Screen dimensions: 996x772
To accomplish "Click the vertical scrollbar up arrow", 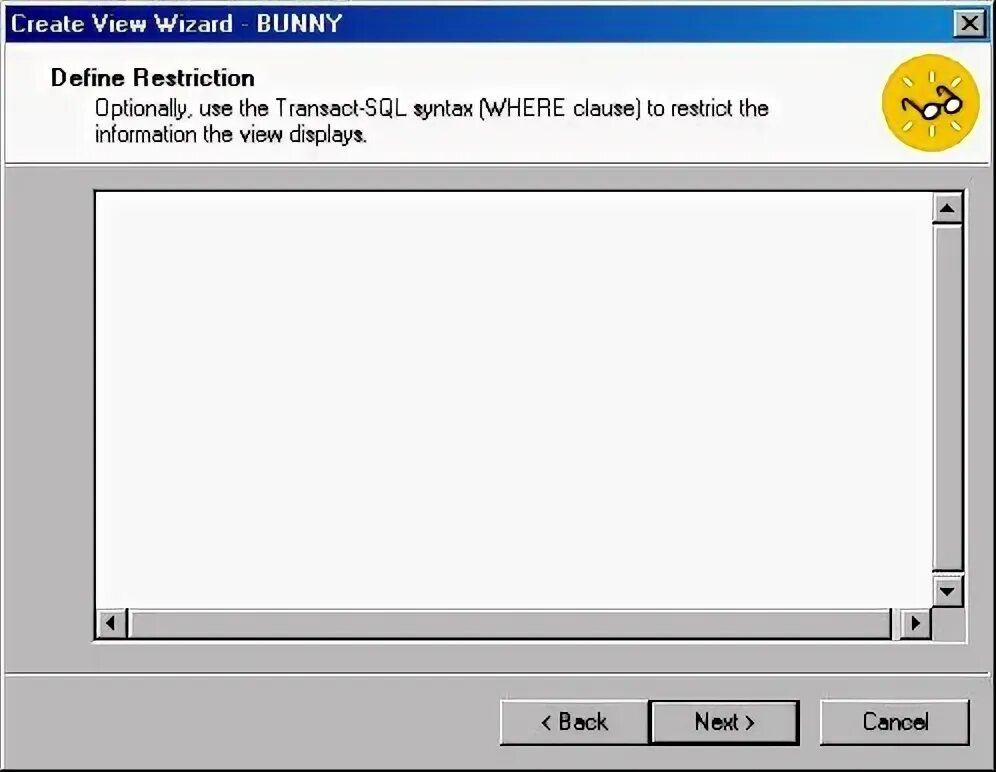I will [x=947, y=208].
